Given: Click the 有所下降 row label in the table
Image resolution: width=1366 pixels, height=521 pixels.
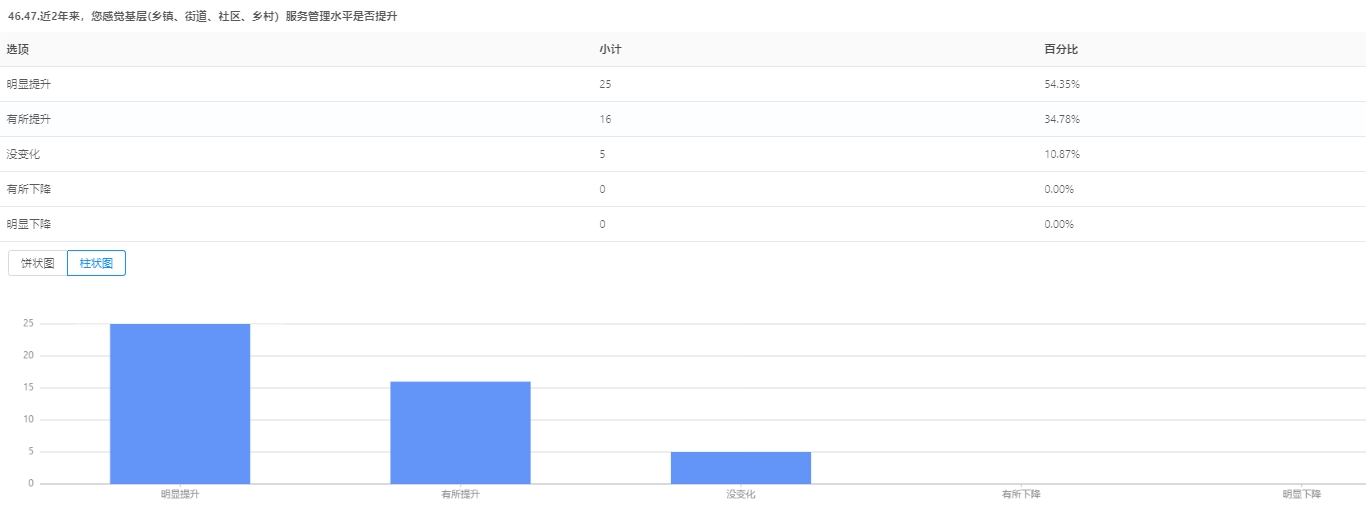Looking at the screenshot, I should [x=28, y=189].
